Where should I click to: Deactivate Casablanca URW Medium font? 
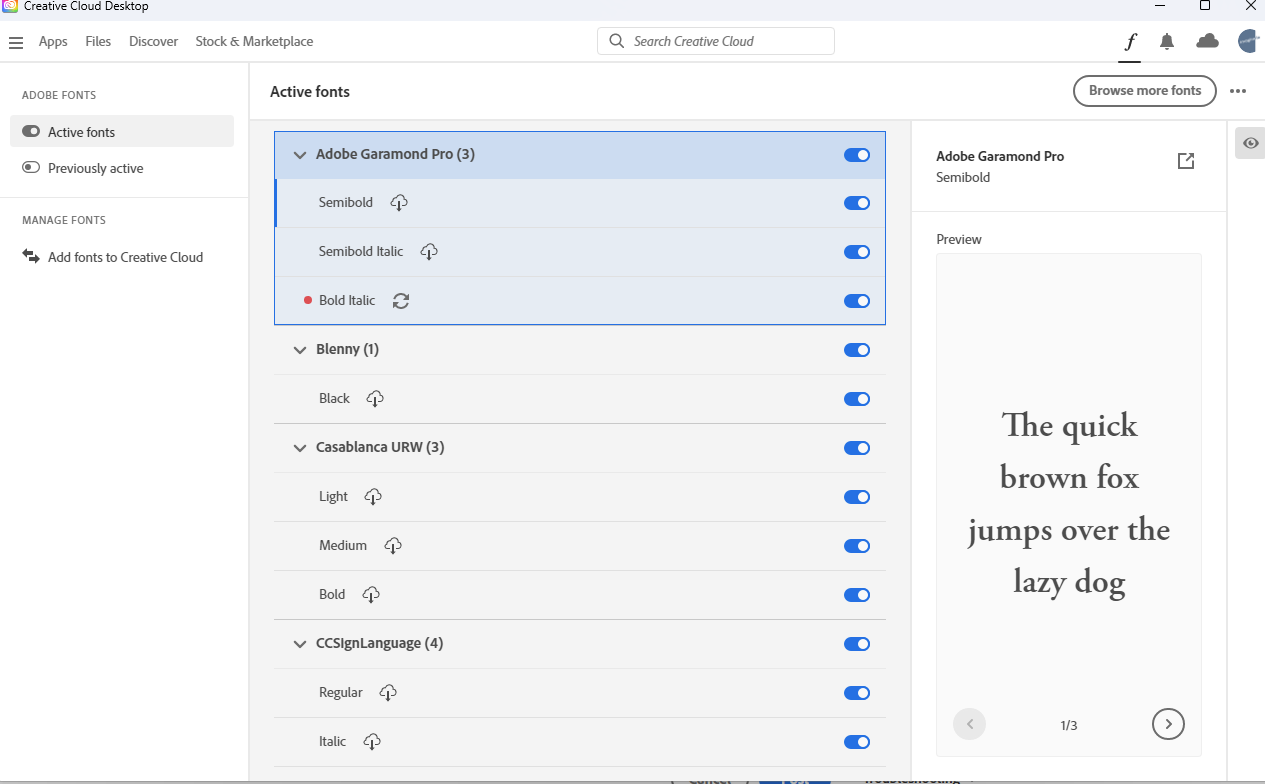857,546
